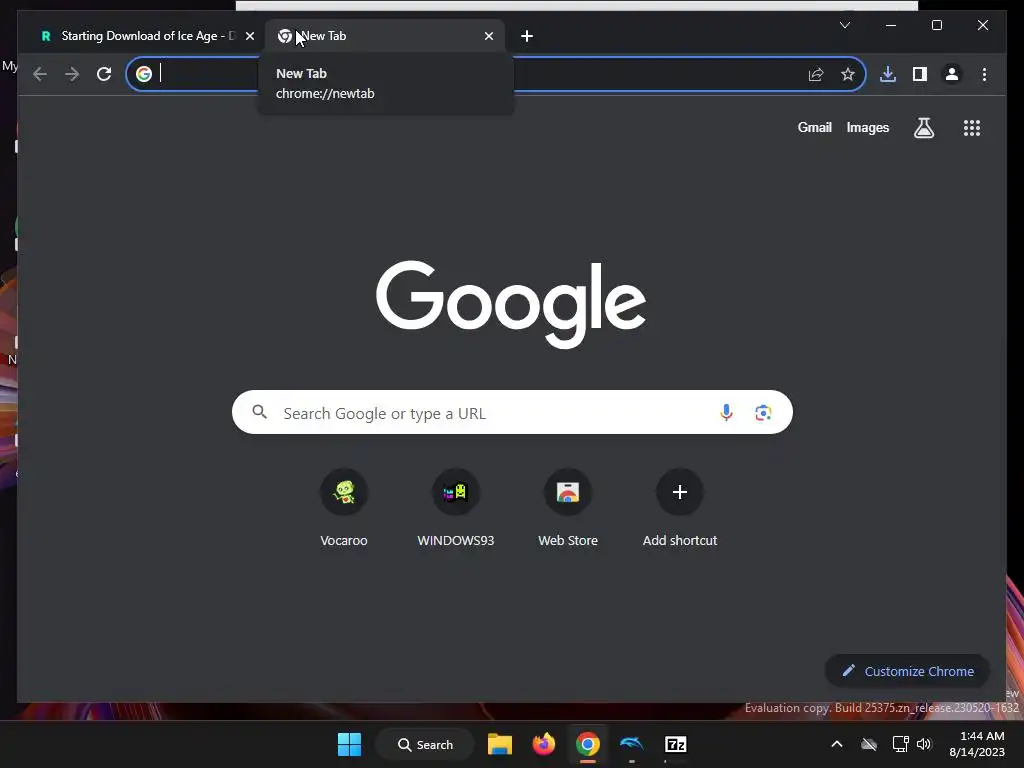Screen dimensions: 1024x768
Task: Bookmark this tab with the star icon
Action: click(848, 74)
